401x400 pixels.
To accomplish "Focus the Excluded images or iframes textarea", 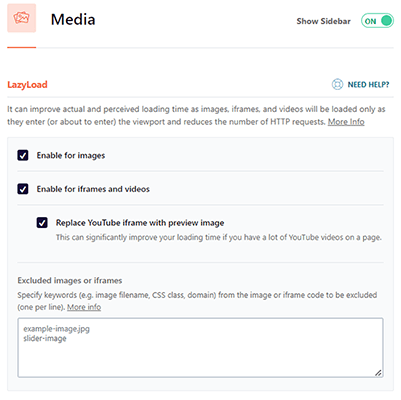I will 200,348.
